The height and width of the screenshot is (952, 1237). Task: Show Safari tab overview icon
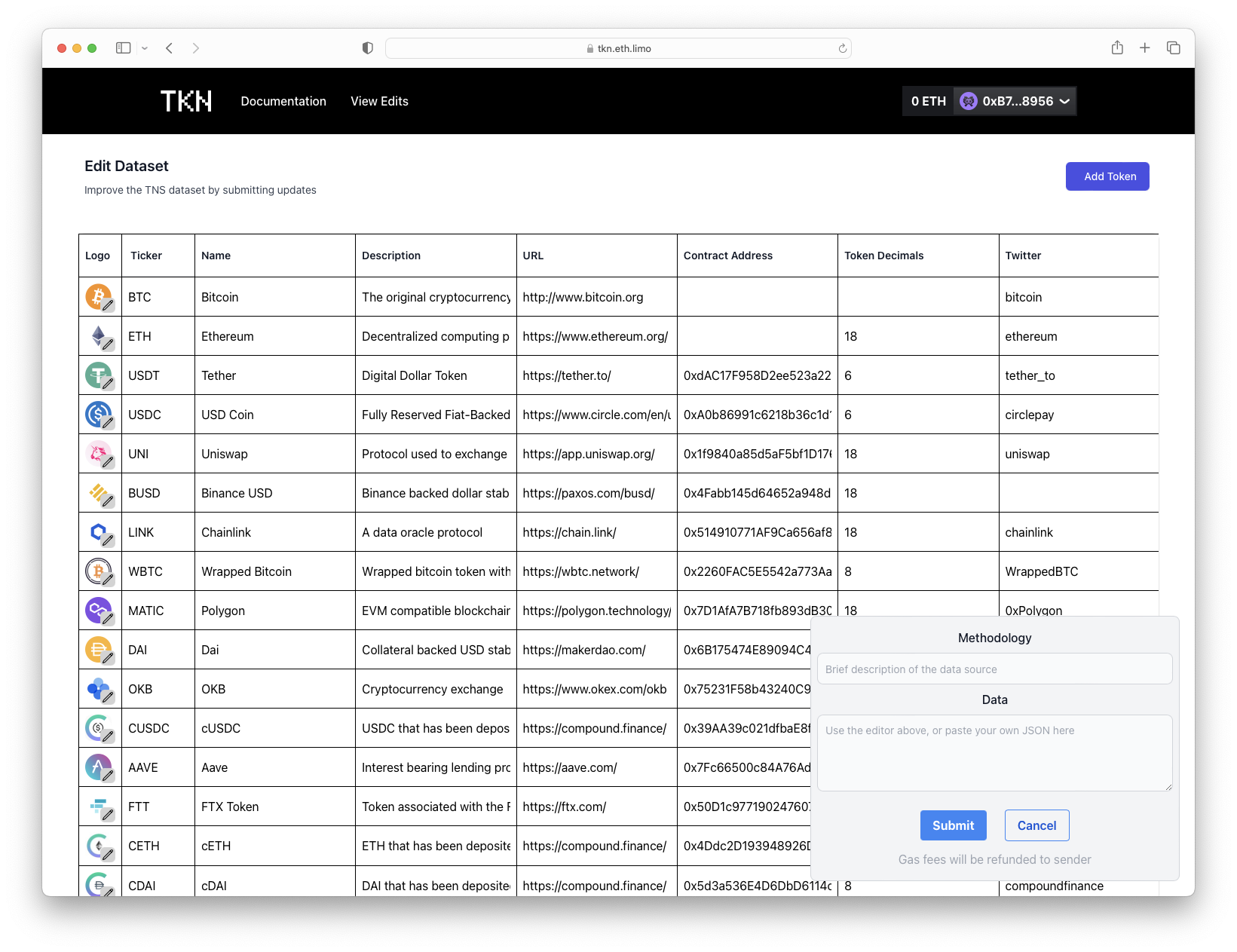pos(1174,48)
